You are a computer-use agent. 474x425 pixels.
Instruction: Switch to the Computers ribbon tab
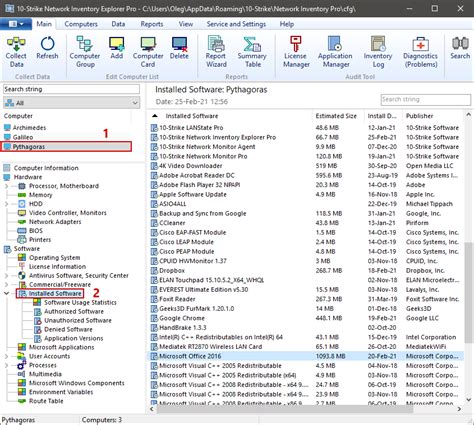click(81, 24)
